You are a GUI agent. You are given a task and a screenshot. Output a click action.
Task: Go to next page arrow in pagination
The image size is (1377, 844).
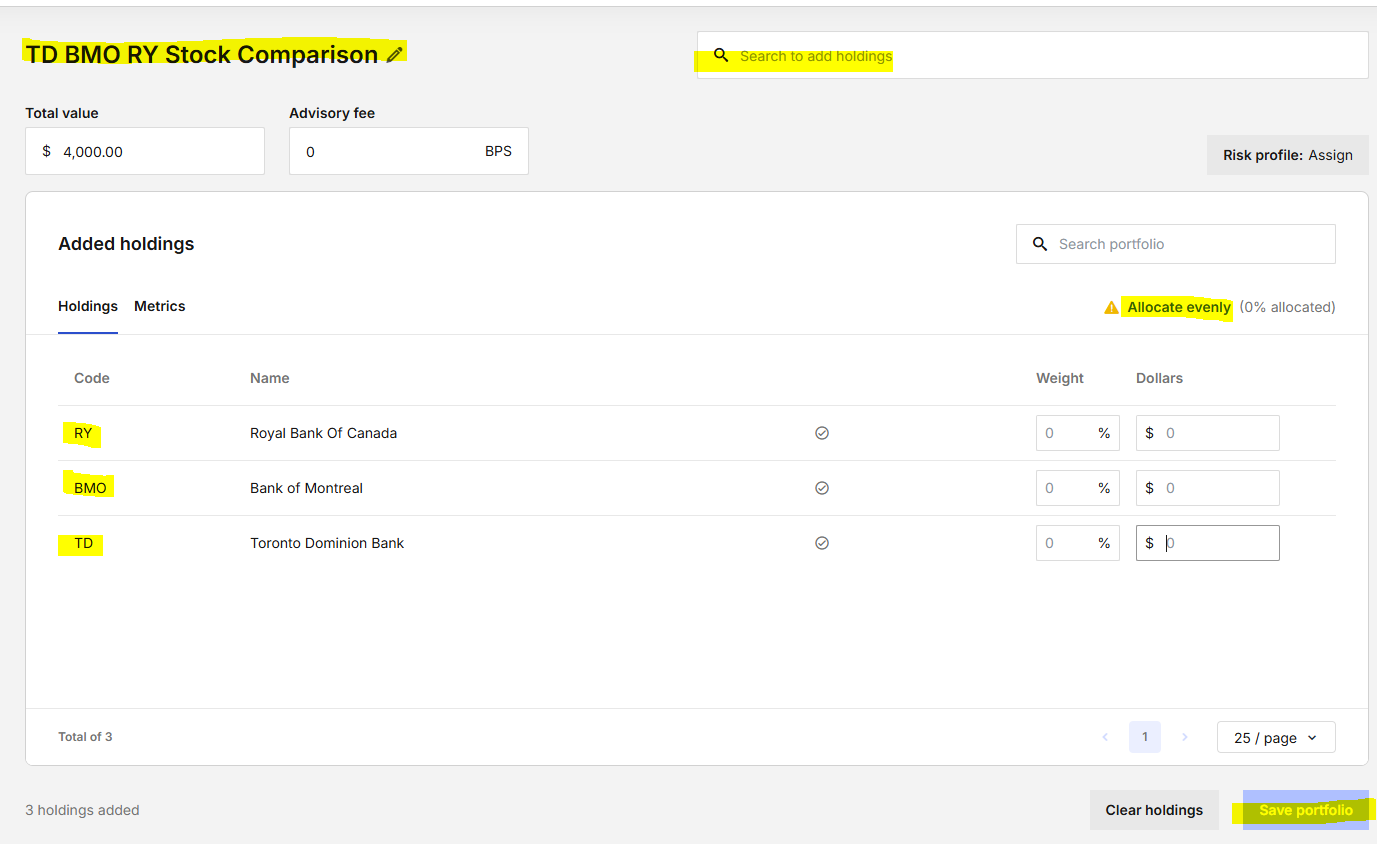[1185, 737]
